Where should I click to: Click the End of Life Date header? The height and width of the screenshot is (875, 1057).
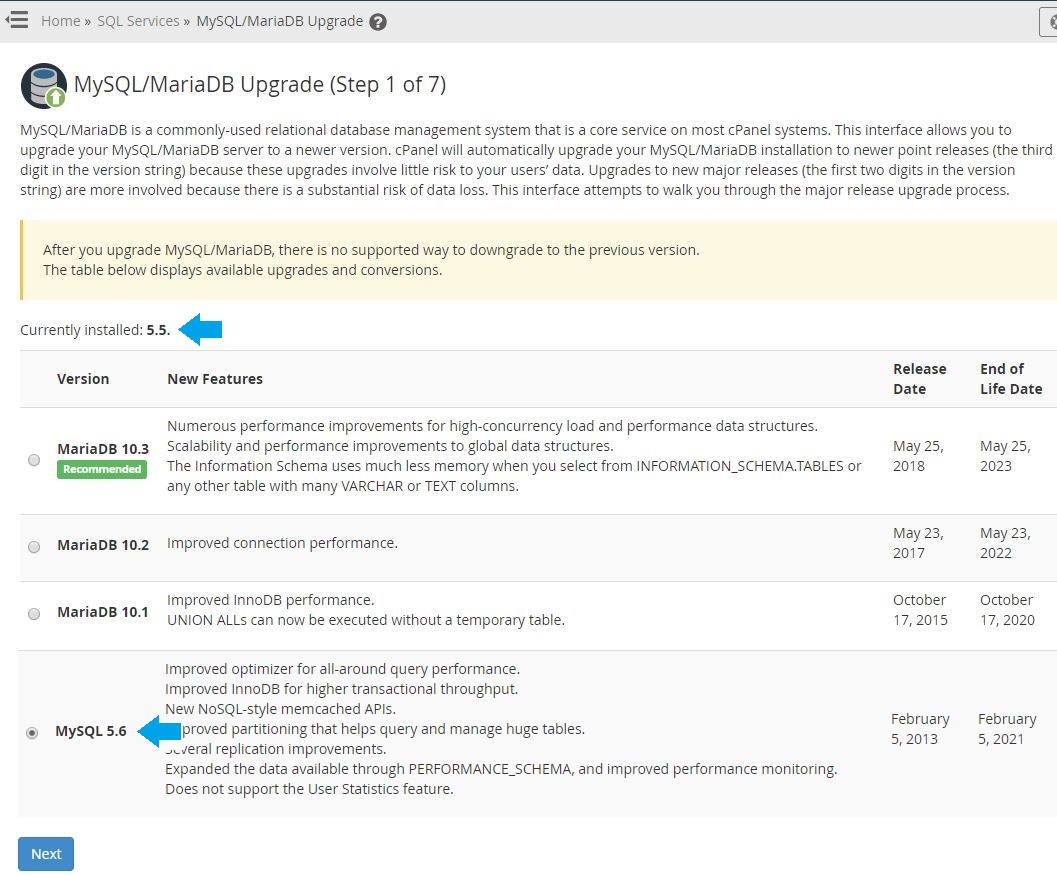coord(1011,379)
